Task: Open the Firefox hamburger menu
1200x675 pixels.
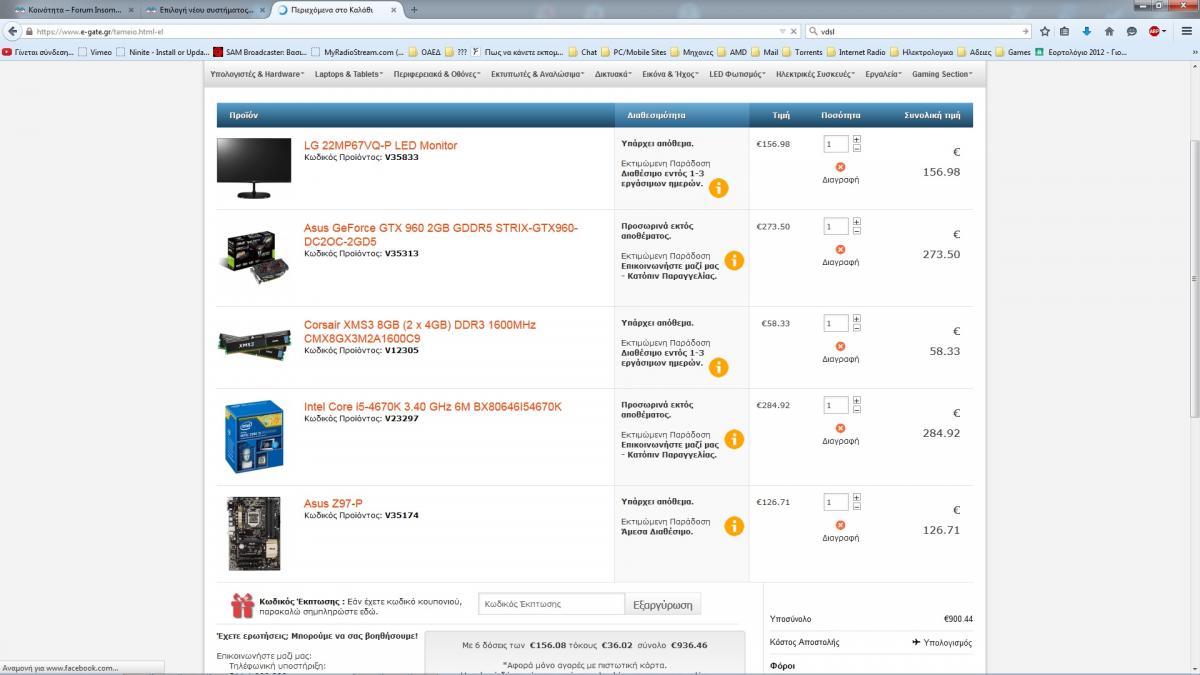Action: coord(1187,31)
